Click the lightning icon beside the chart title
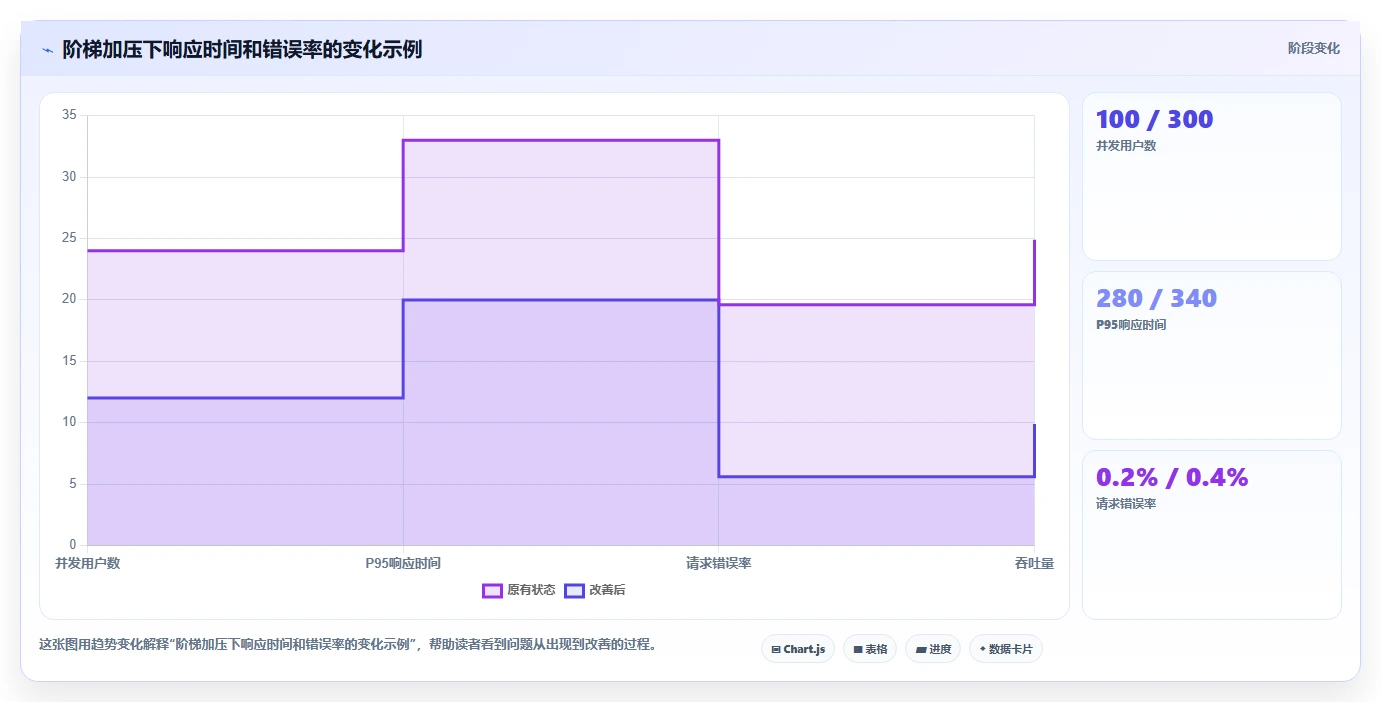This screenshot has height=702, width=1381. click(47, 50)
